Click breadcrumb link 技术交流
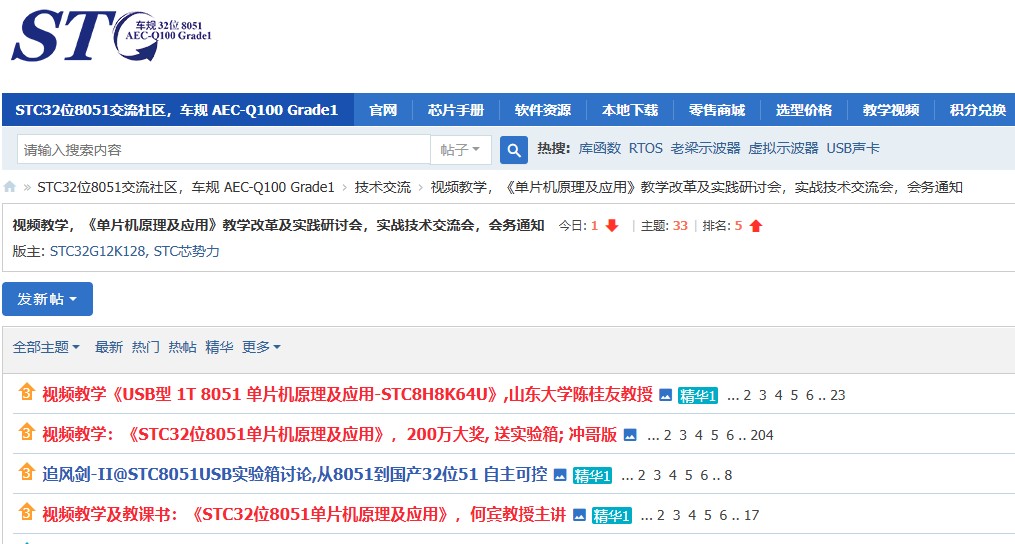Screen dimensions: 1015x544 click(x=383, y=187)
